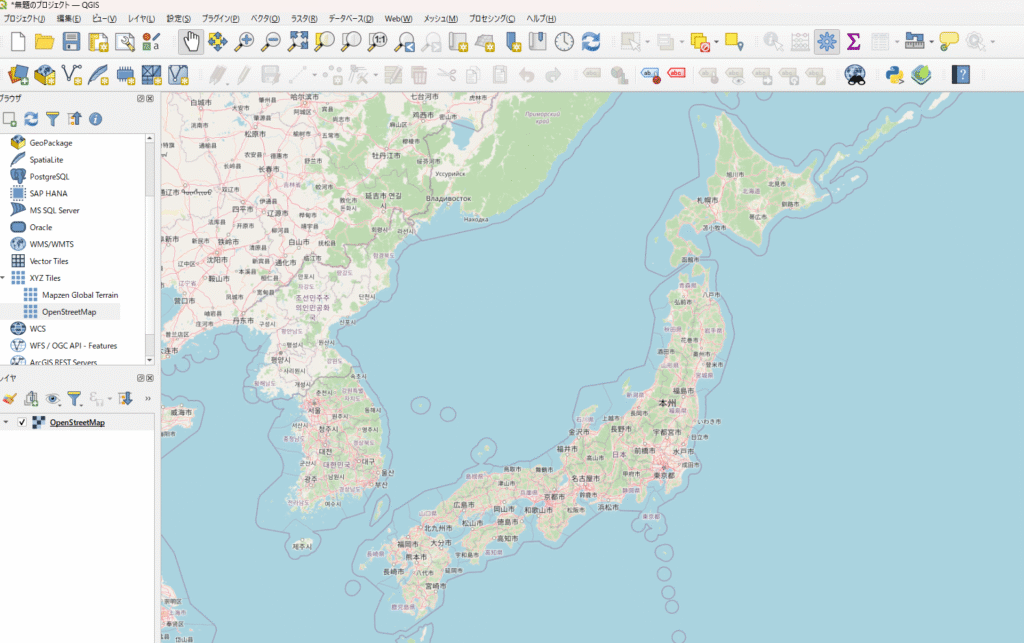Open the layer styling panel brush
Screen dimensions: 1024x643
pyautogui.click(x=9, y=398)
